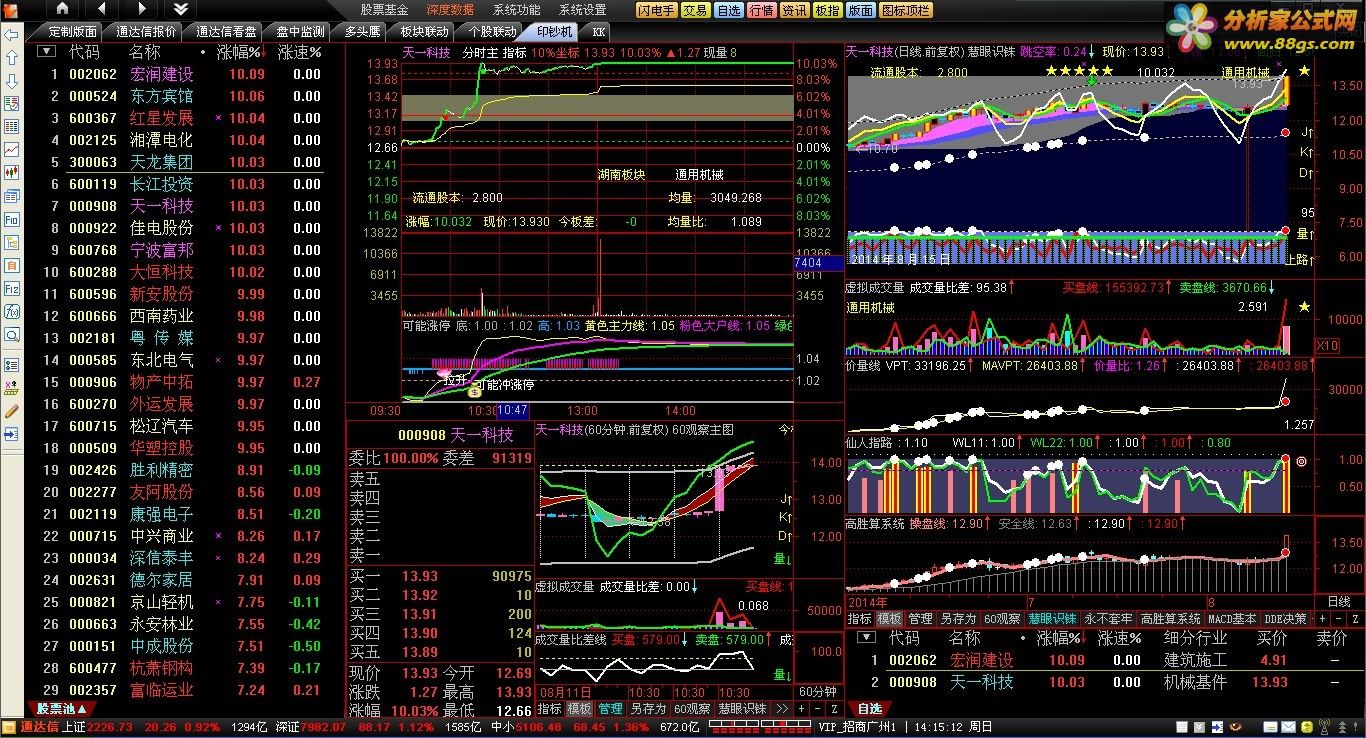1366x738 pixels.
Task: Click the 高胜算系统 tab under right chart
Action: 1171,619
